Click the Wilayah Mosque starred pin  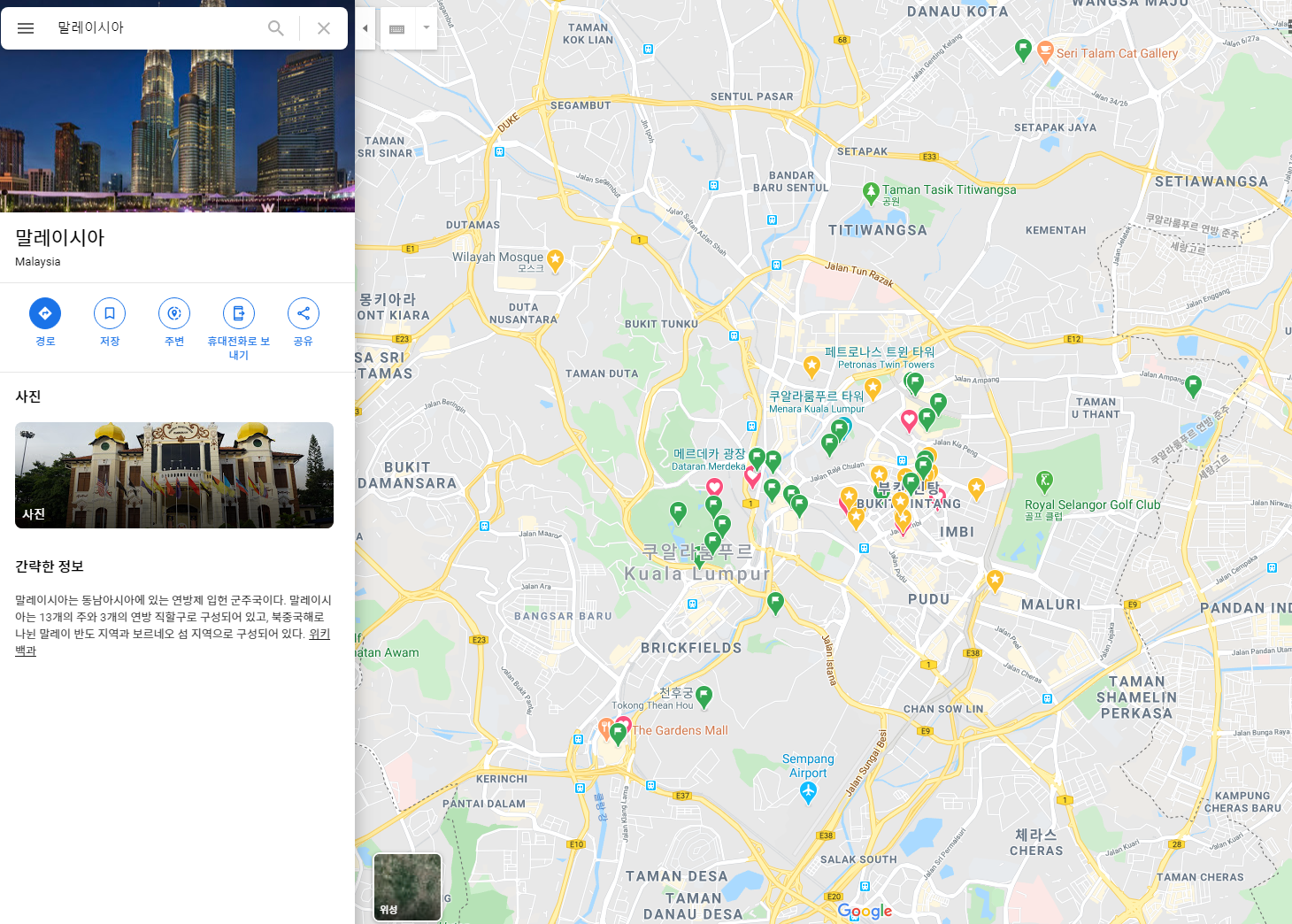(x=555, y=260)
